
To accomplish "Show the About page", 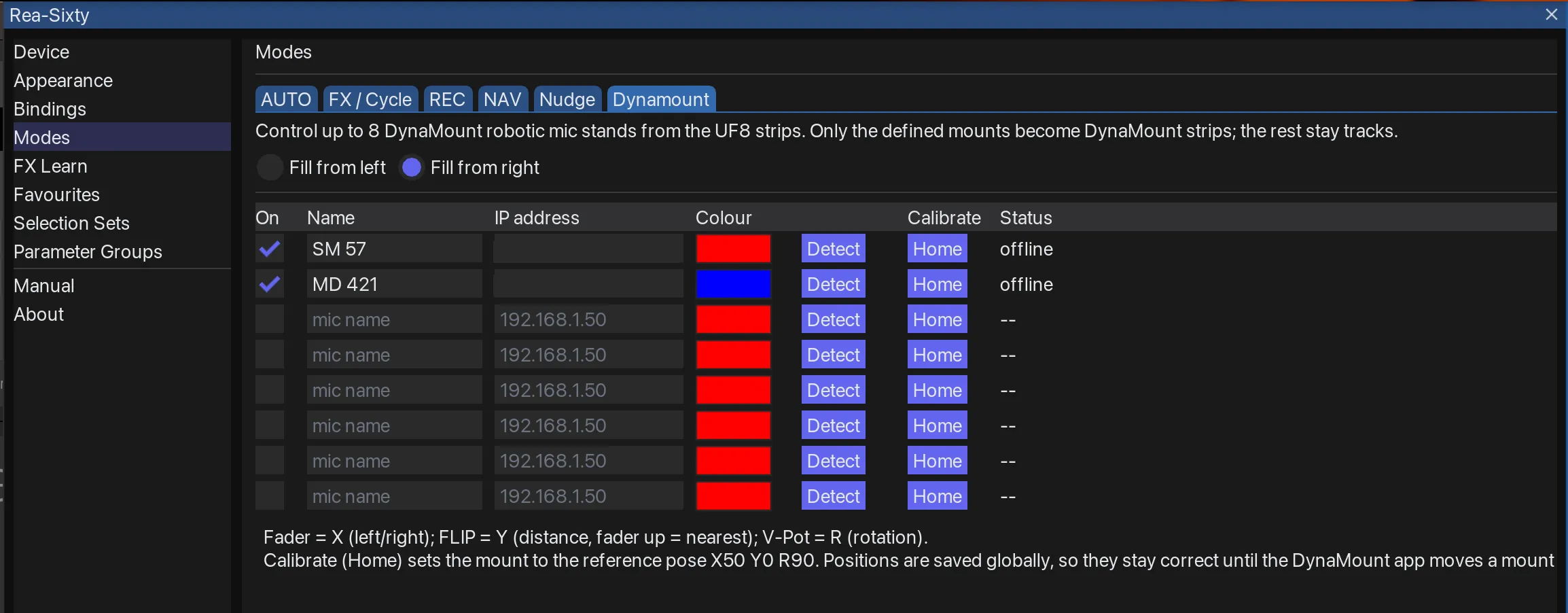I will [39, 315].
